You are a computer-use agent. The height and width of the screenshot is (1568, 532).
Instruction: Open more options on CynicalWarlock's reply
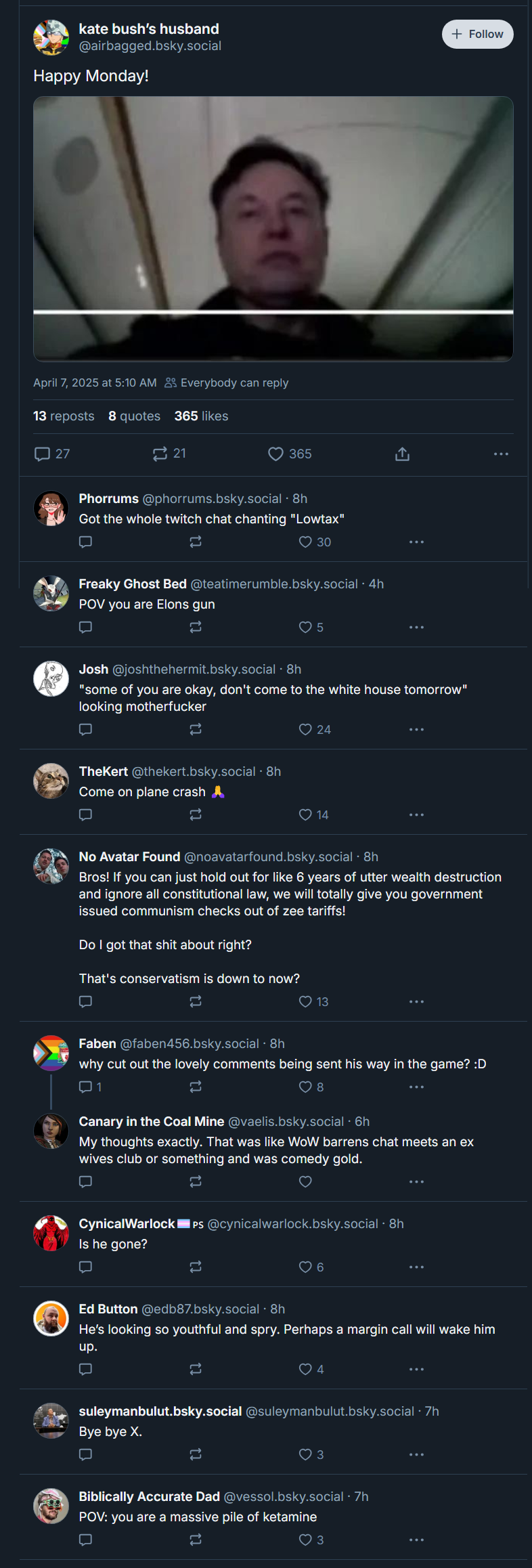coord(416,1267)
